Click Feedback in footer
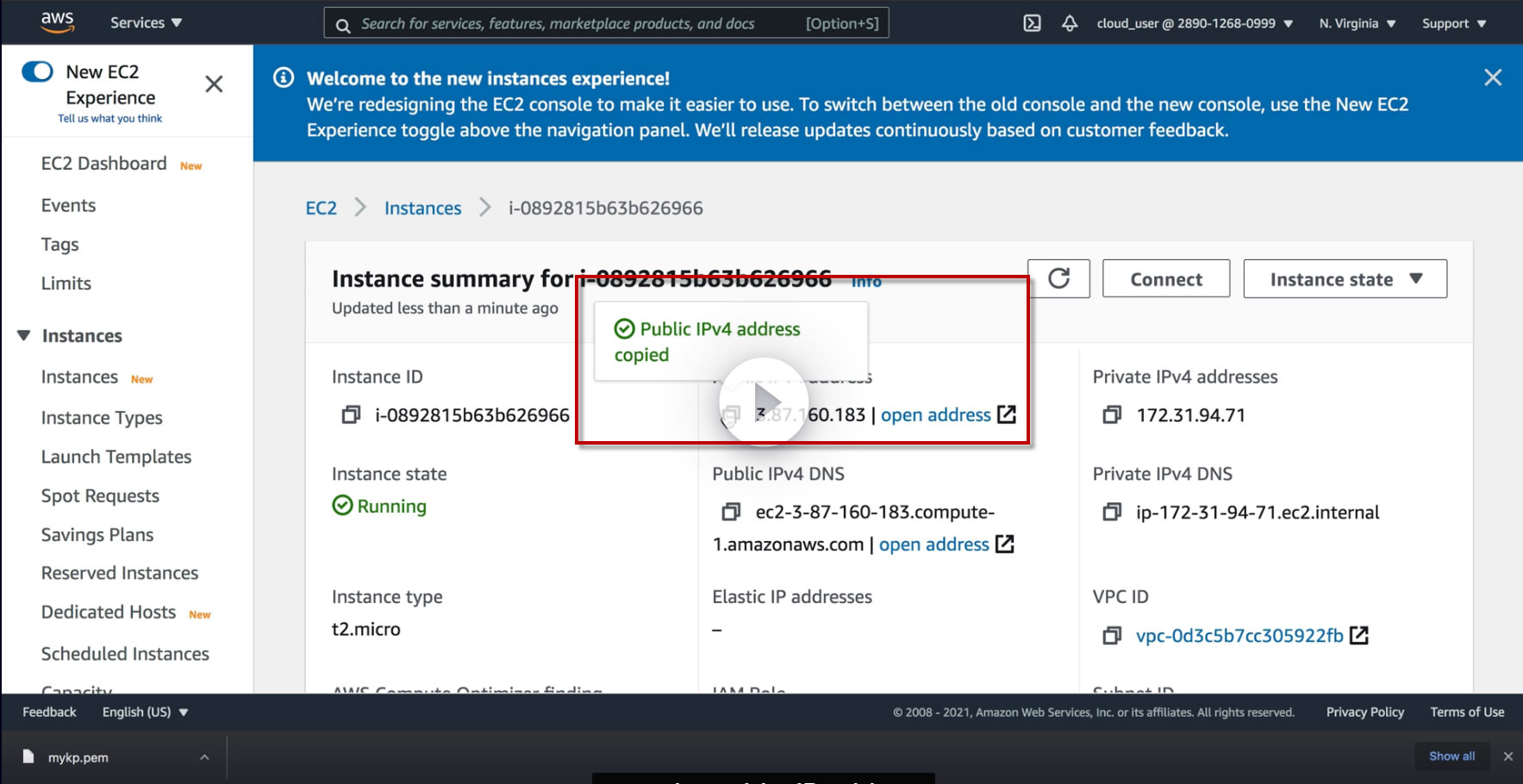Image resolution: width=1523 pixels, height=784 pixels. click(49, 712)
